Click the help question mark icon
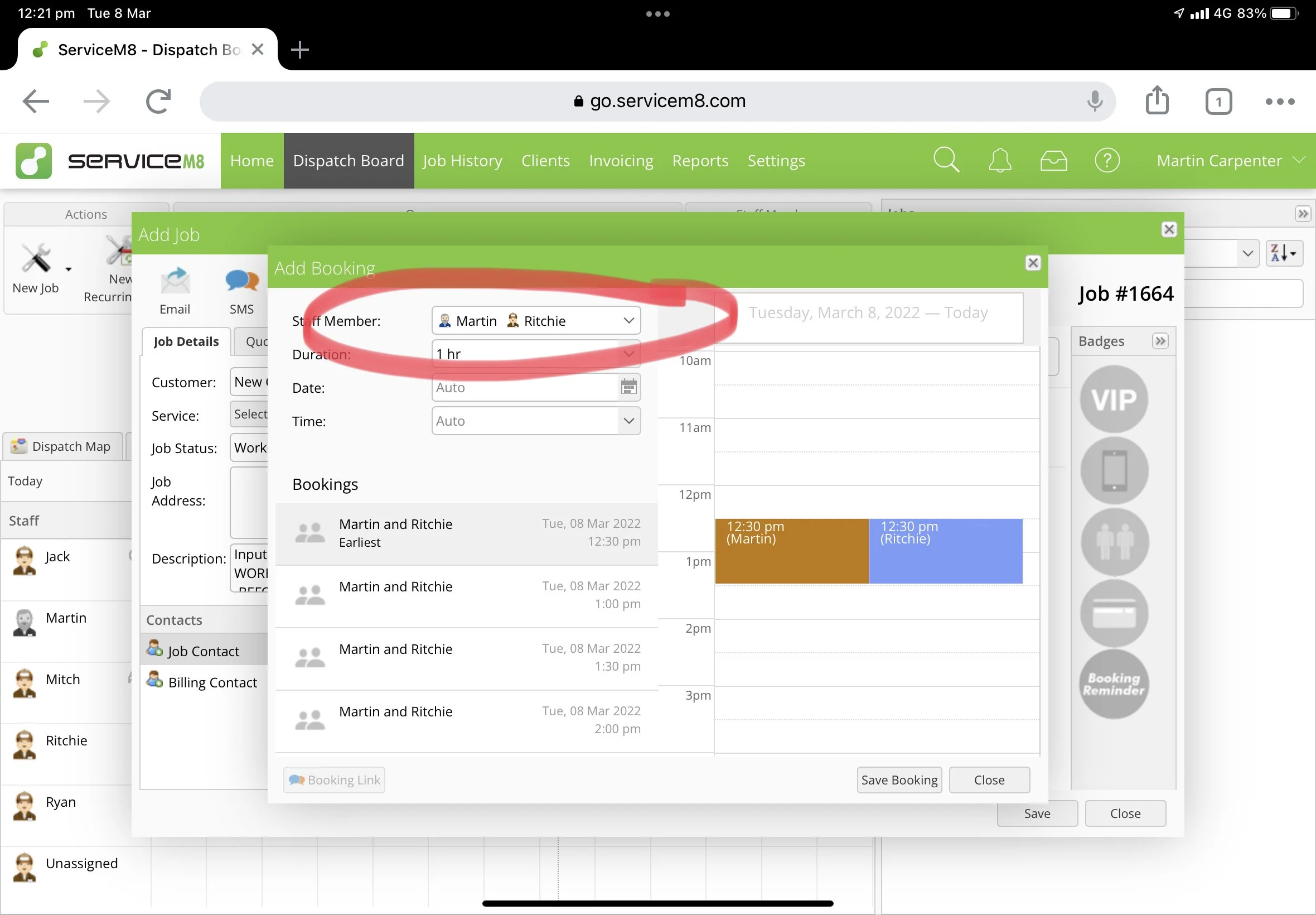Screen dimensions: 1316x915 (x=1107, y=161)
